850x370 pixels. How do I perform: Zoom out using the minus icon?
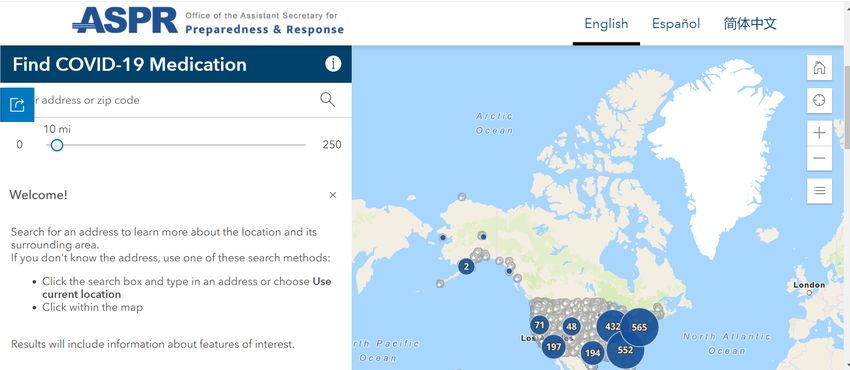click(x=819, y=158)
